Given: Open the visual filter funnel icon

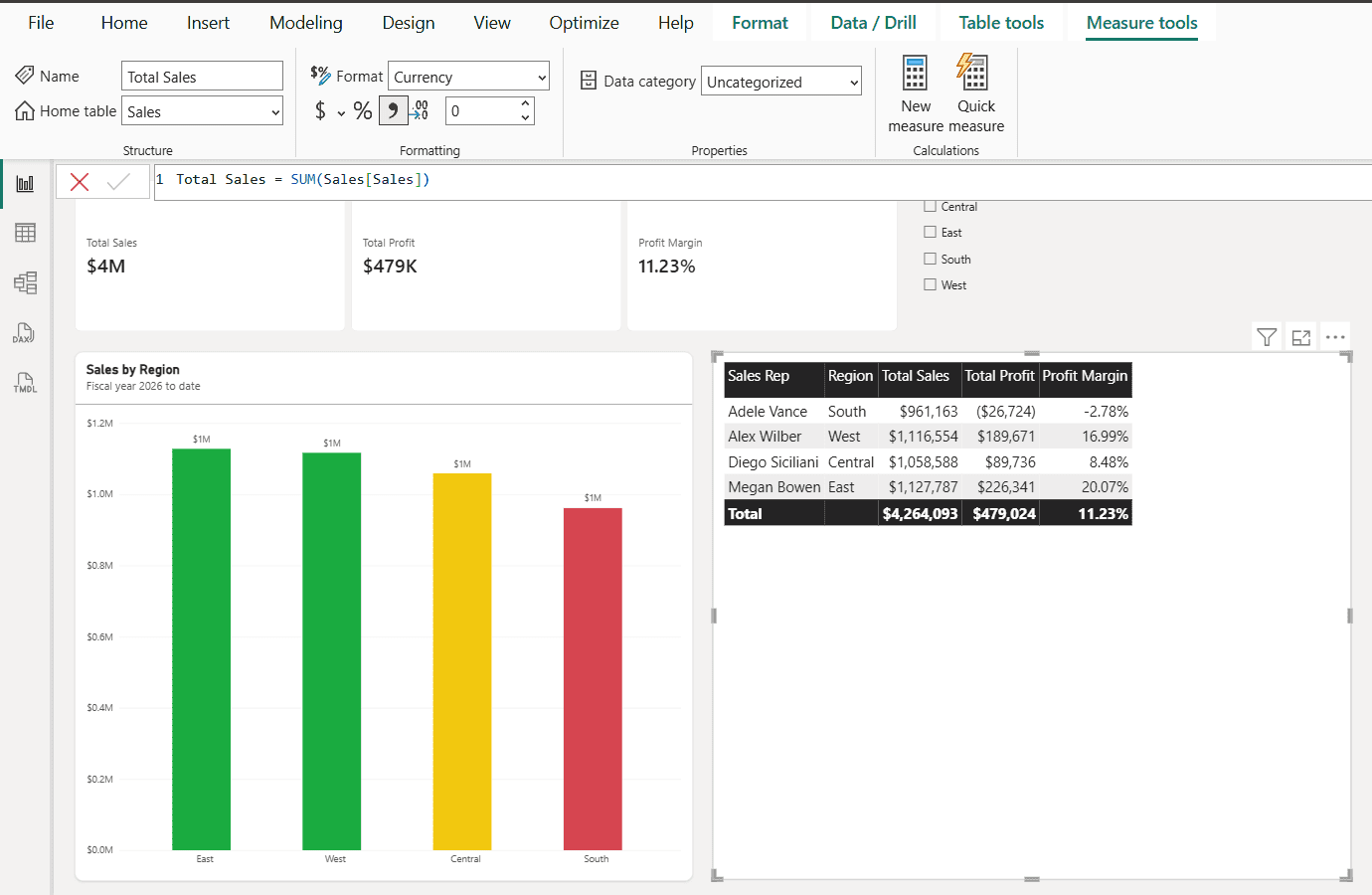Looking at the screenshot, I should (x=1267, y=337).
